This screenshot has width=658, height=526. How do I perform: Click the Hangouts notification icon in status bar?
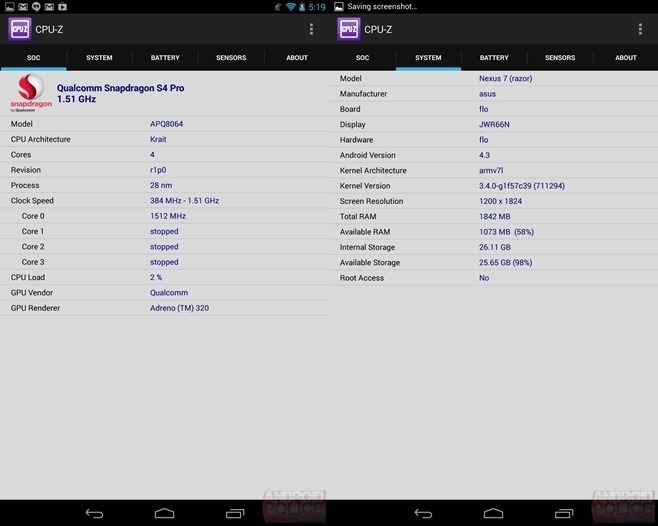click(37, 6)
